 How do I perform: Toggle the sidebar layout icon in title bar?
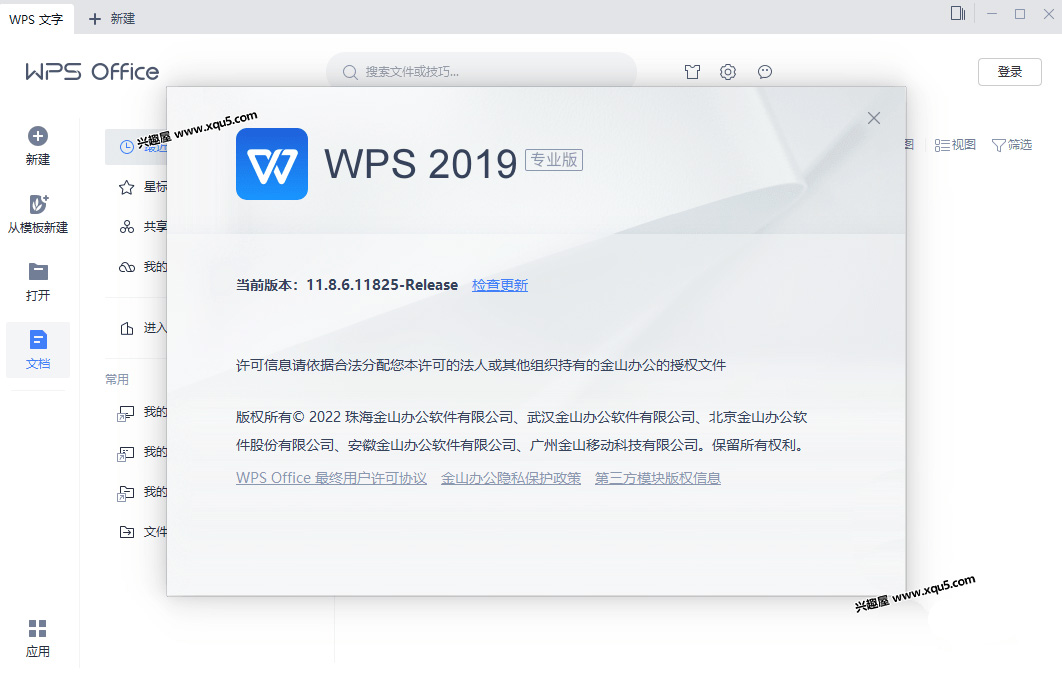[958, 14]
